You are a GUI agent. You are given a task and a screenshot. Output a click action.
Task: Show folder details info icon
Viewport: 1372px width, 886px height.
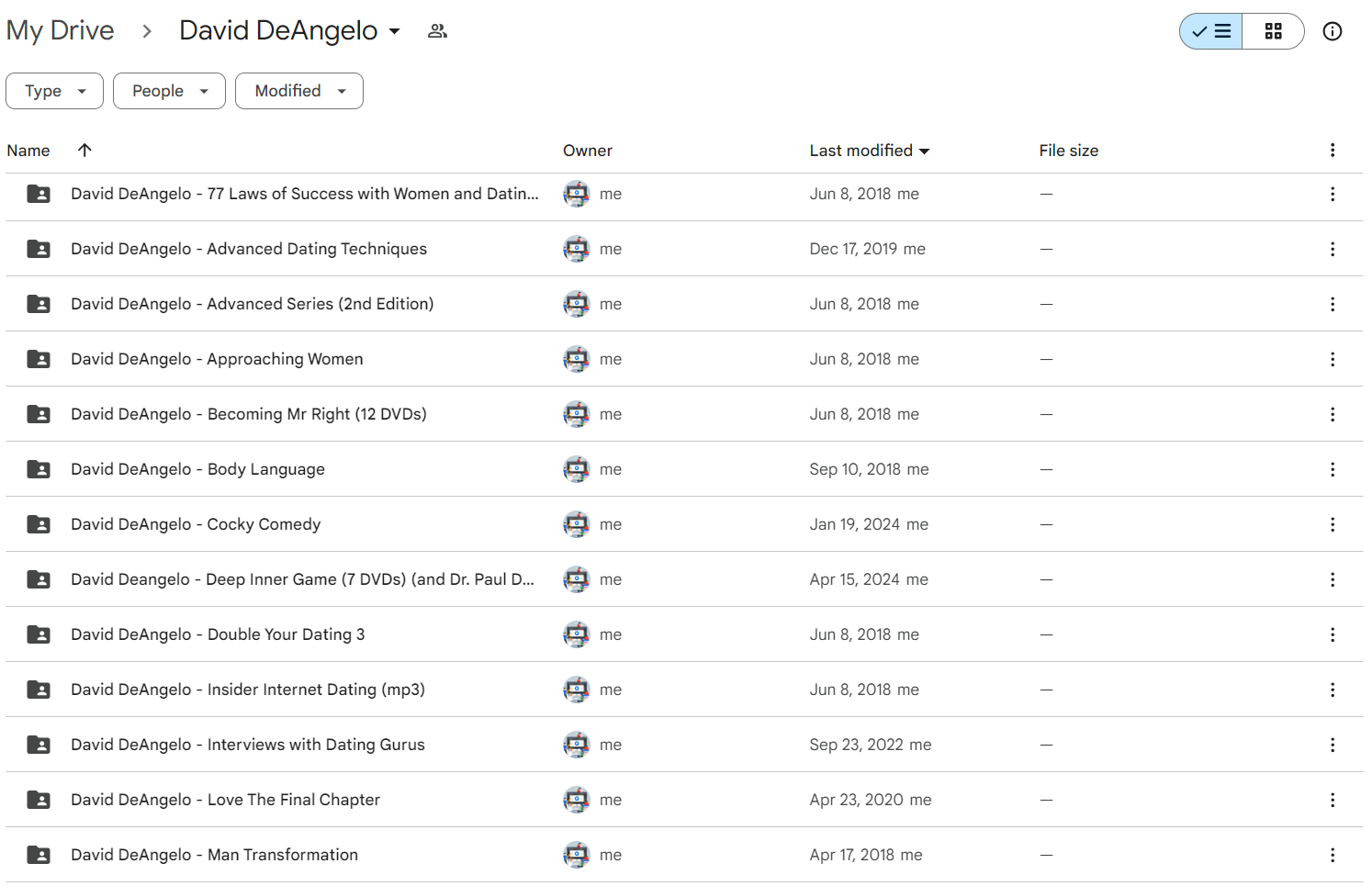(1332, 31)
